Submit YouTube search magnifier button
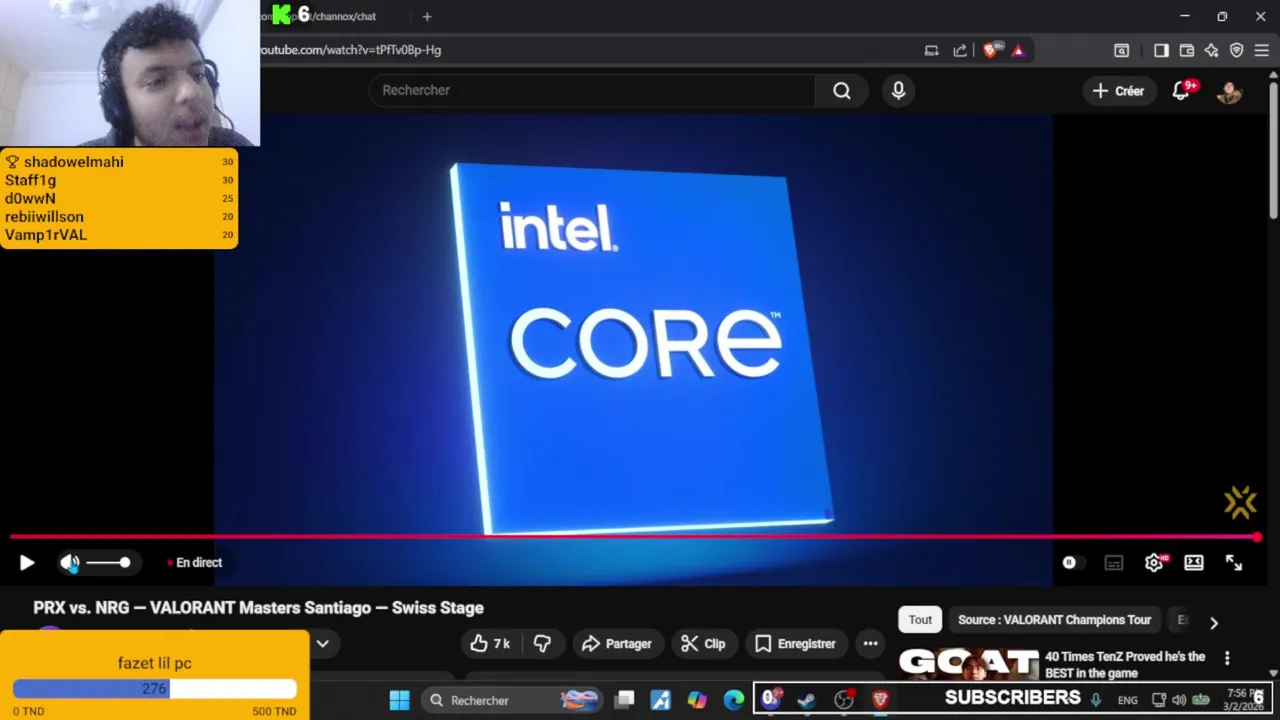The height and width of the screenshot is (720, 1280). point(842,91)
